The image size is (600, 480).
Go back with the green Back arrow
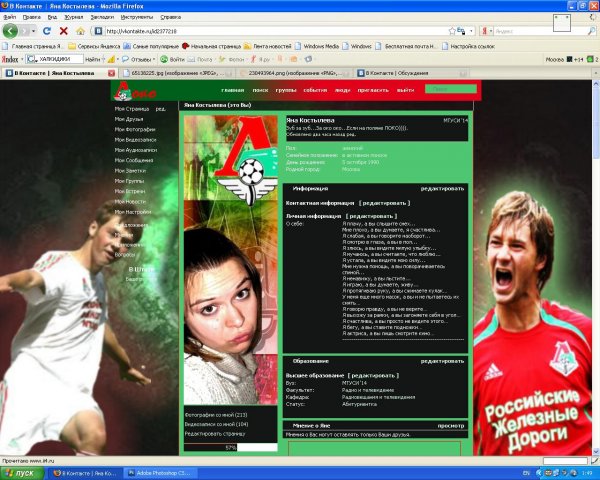pos(10,31)
